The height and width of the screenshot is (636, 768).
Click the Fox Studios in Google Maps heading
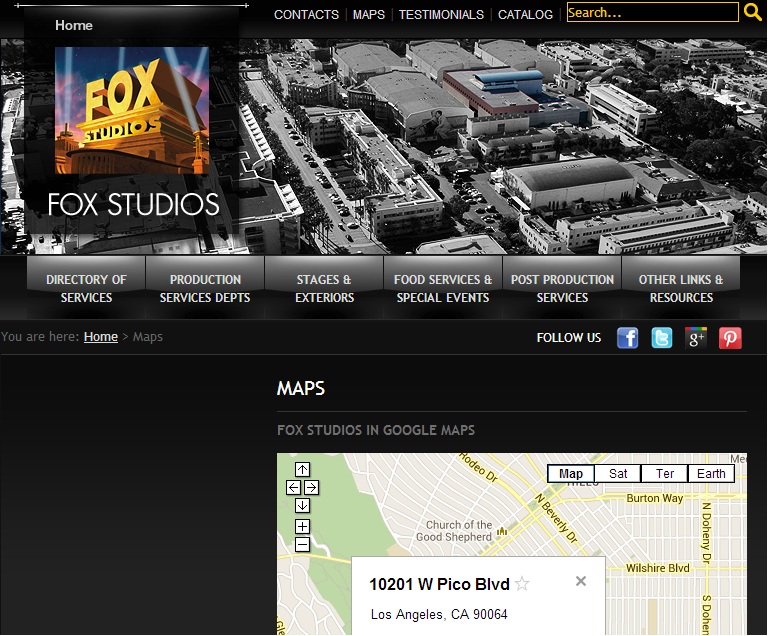click(x=376, y=430)
